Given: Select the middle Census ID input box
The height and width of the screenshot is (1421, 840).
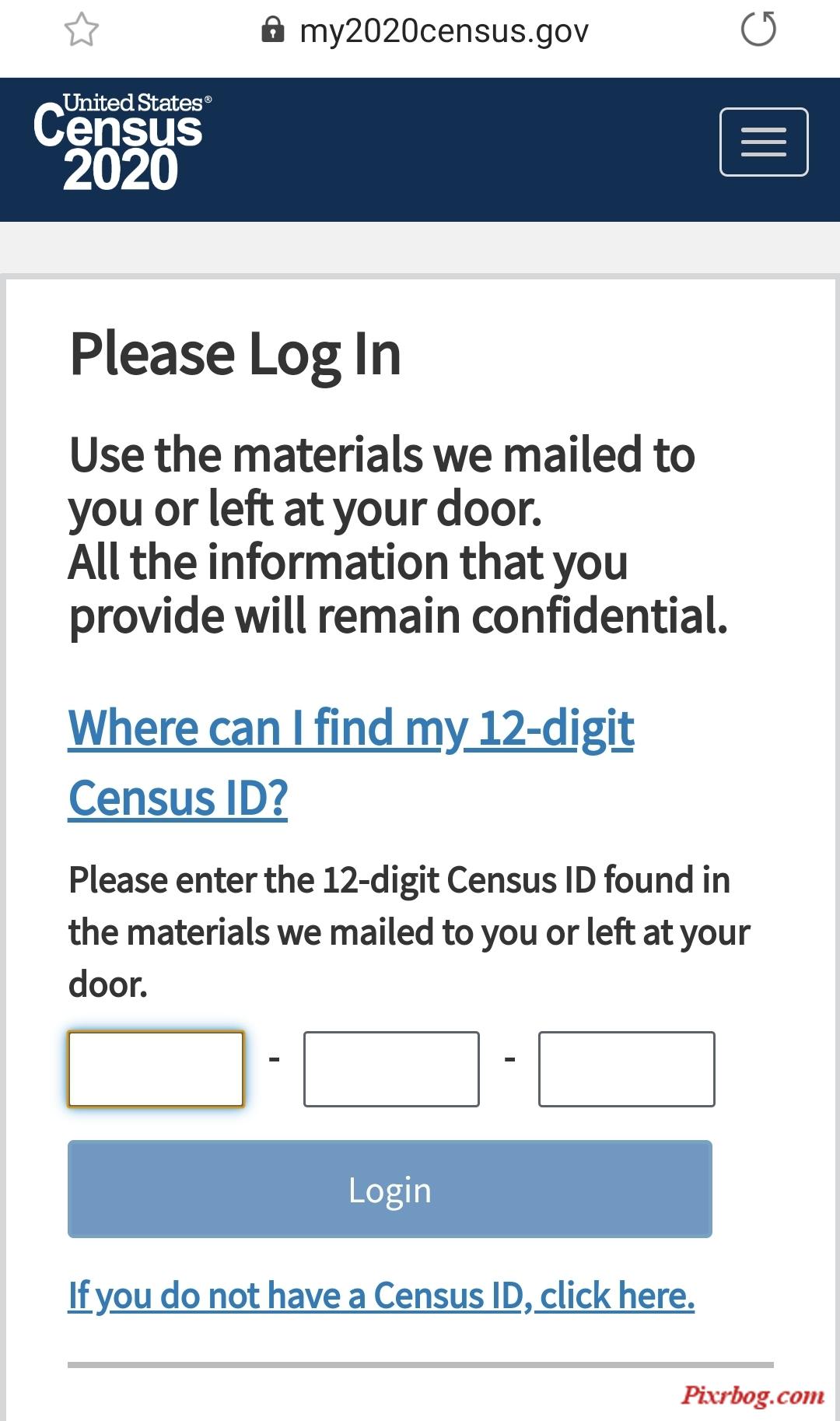Looking at the screenshot, I should (391, 1068).
